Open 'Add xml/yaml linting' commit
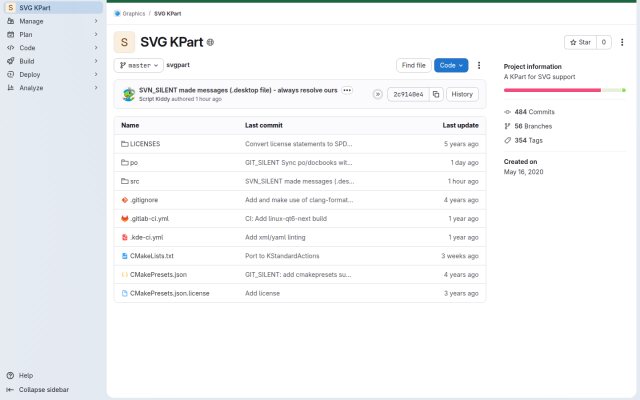 coord(275,237)
